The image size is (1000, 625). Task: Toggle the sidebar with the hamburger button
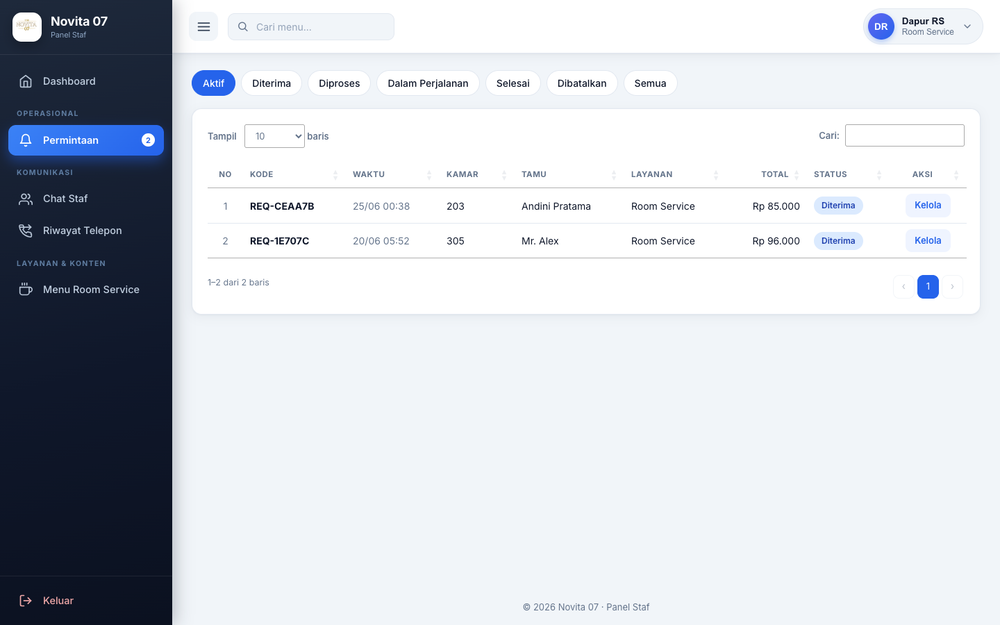click(203, 27)
